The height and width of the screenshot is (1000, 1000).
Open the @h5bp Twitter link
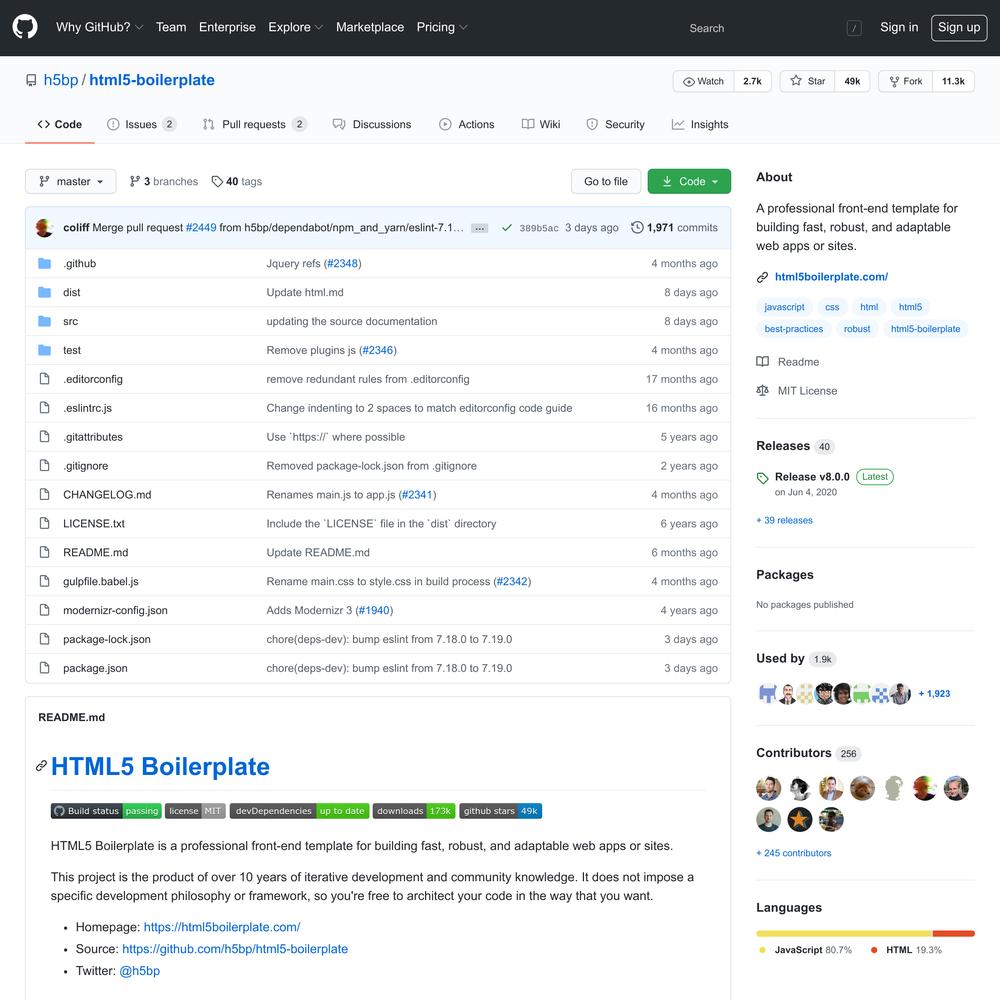(140, 971)
